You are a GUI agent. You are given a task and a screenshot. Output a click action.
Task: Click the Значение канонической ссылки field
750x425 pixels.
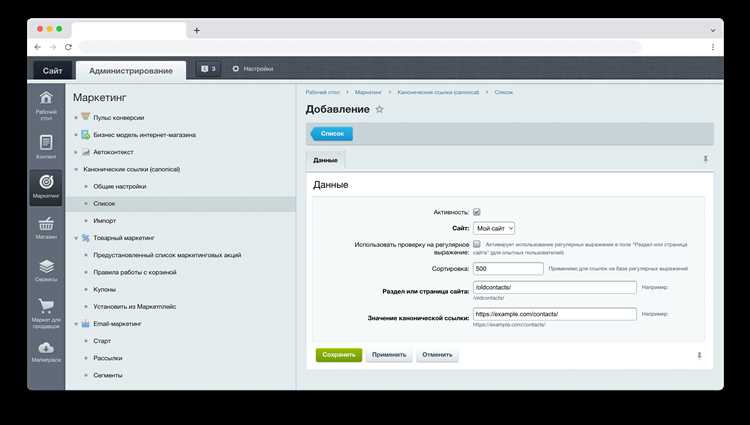pos(555,314)
